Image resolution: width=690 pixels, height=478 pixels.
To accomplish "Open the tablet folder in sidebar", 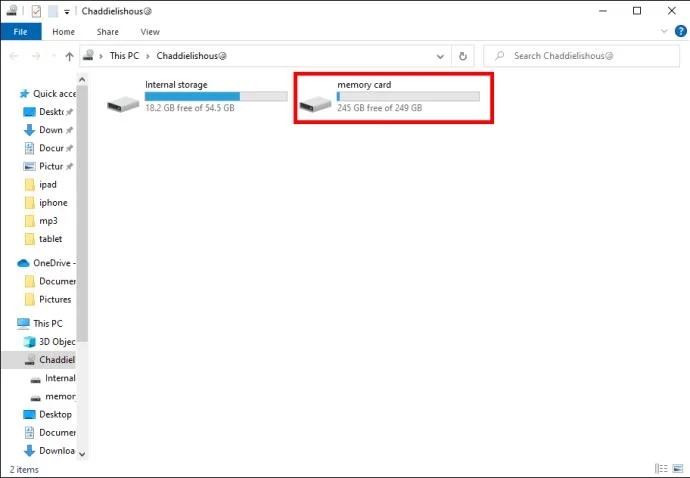I will [43, 239].
